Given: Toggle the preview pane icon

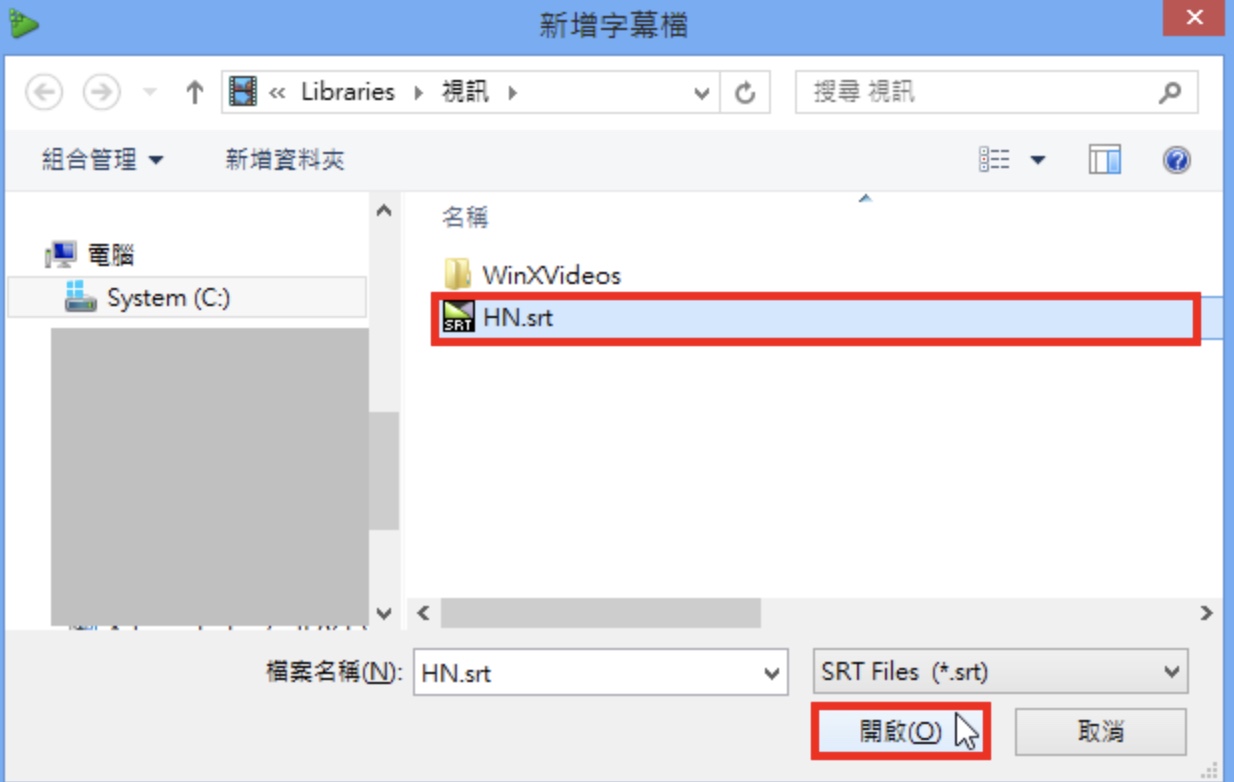Looking at the screenshot, I should pyautogui.click(x=1105, y=160).
